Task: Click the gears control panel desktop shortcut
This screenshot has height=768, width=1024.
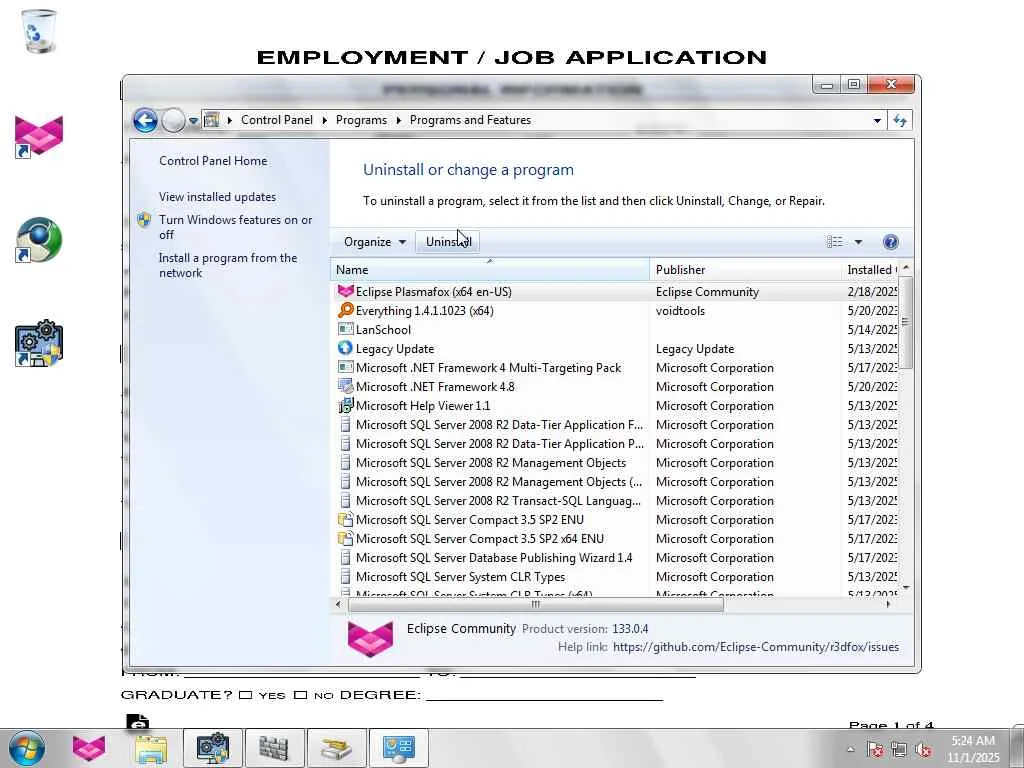Action: [39, 344]
